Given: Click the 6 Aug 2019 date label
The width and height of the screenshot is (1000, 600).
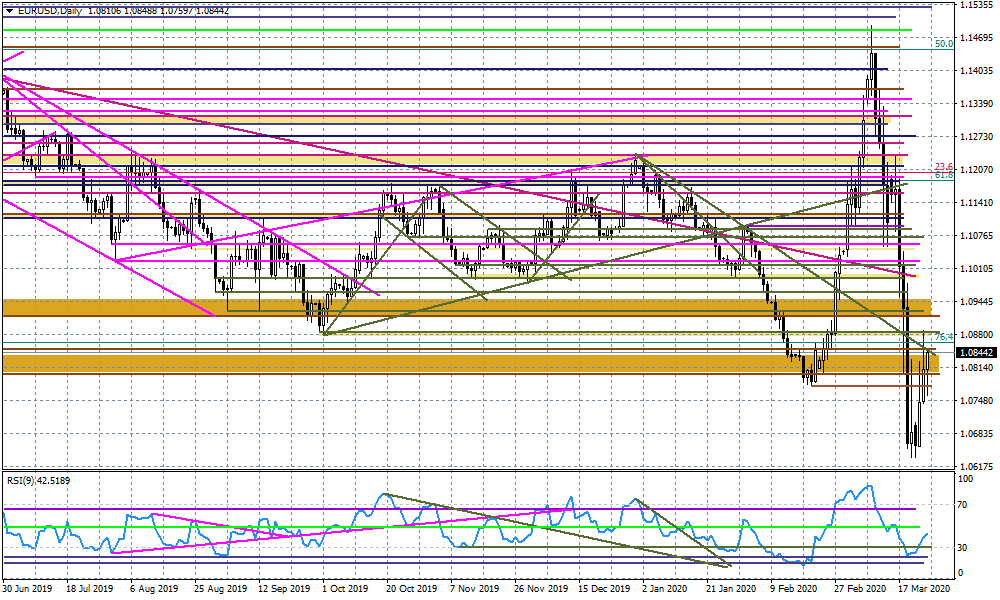Looking at the screenshot, I should click(x=154, y=588).
